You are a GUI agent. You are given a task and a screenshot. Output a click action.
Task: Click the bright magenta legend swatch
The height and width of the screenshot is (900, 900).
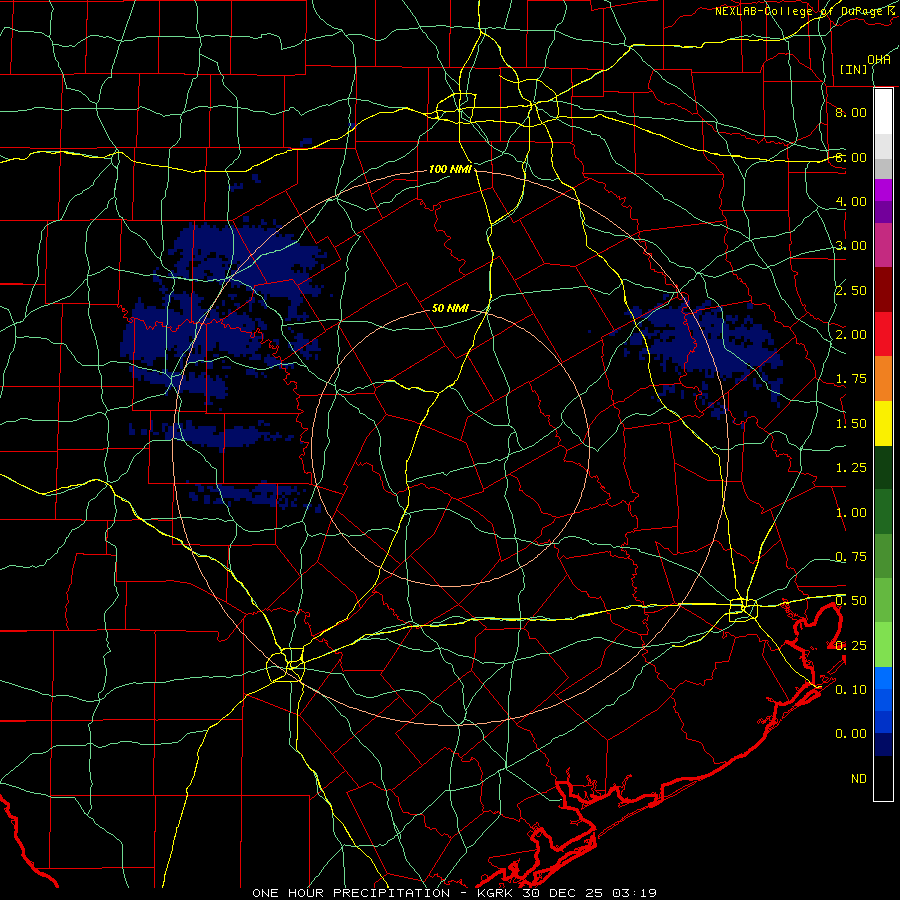[x=883, y=189]
